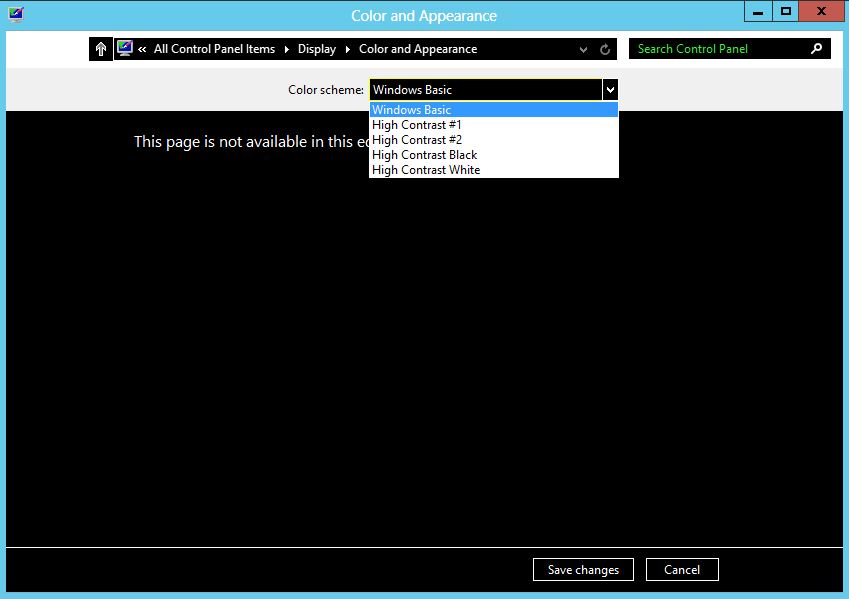The image size is (849, 599).
Task: Refresh the Color and Appearance page
Action: pyautogui.click(x=605, y=49)
